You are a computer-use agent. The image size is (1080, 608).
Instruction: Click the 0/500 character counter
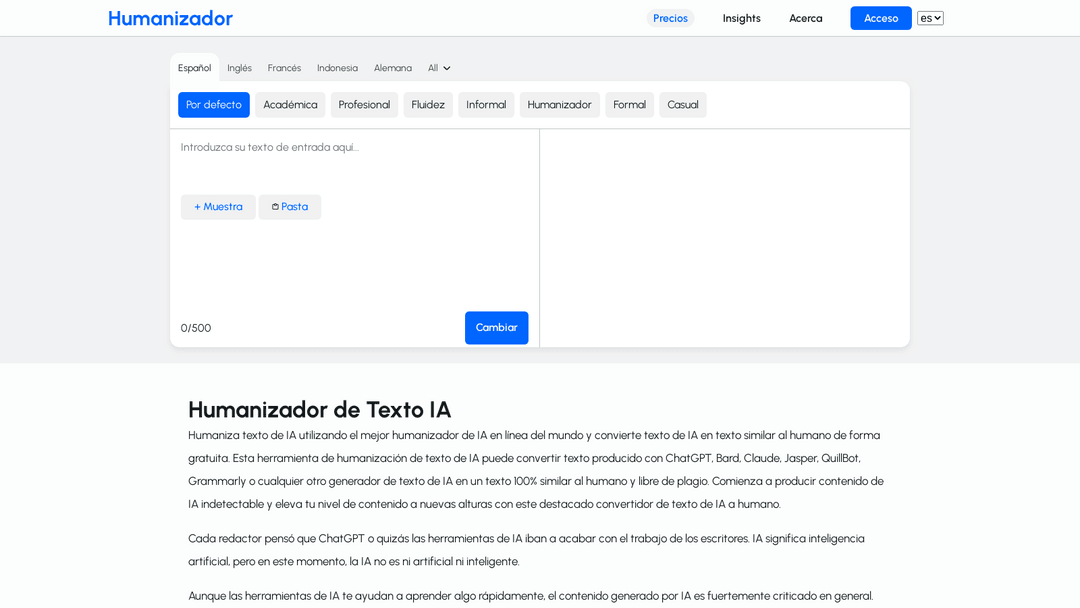click(x=196, y=328)
